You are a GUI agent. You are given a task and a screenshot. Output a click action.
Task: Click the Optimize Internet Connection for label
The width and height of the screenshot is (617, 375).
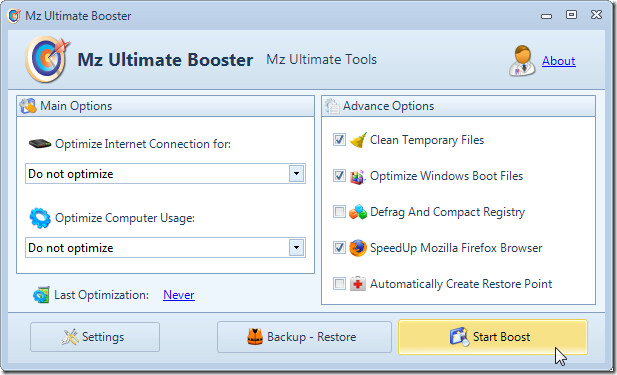(x=143, y=144)
